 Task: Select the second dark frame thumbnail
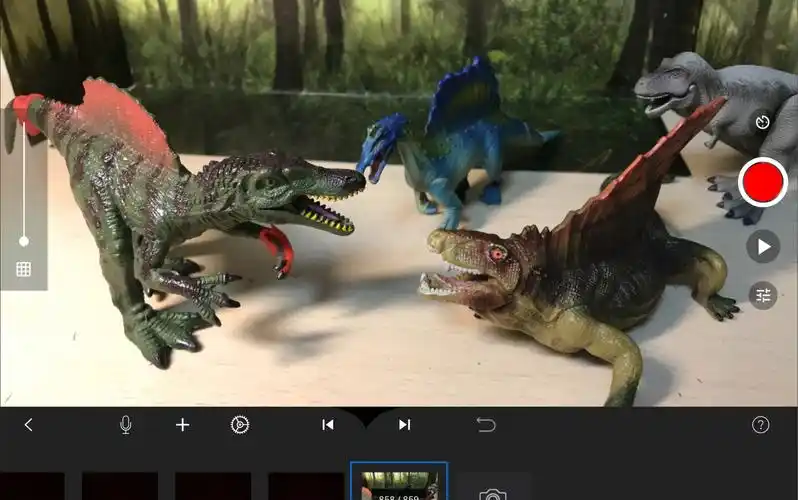pos(119,486)
